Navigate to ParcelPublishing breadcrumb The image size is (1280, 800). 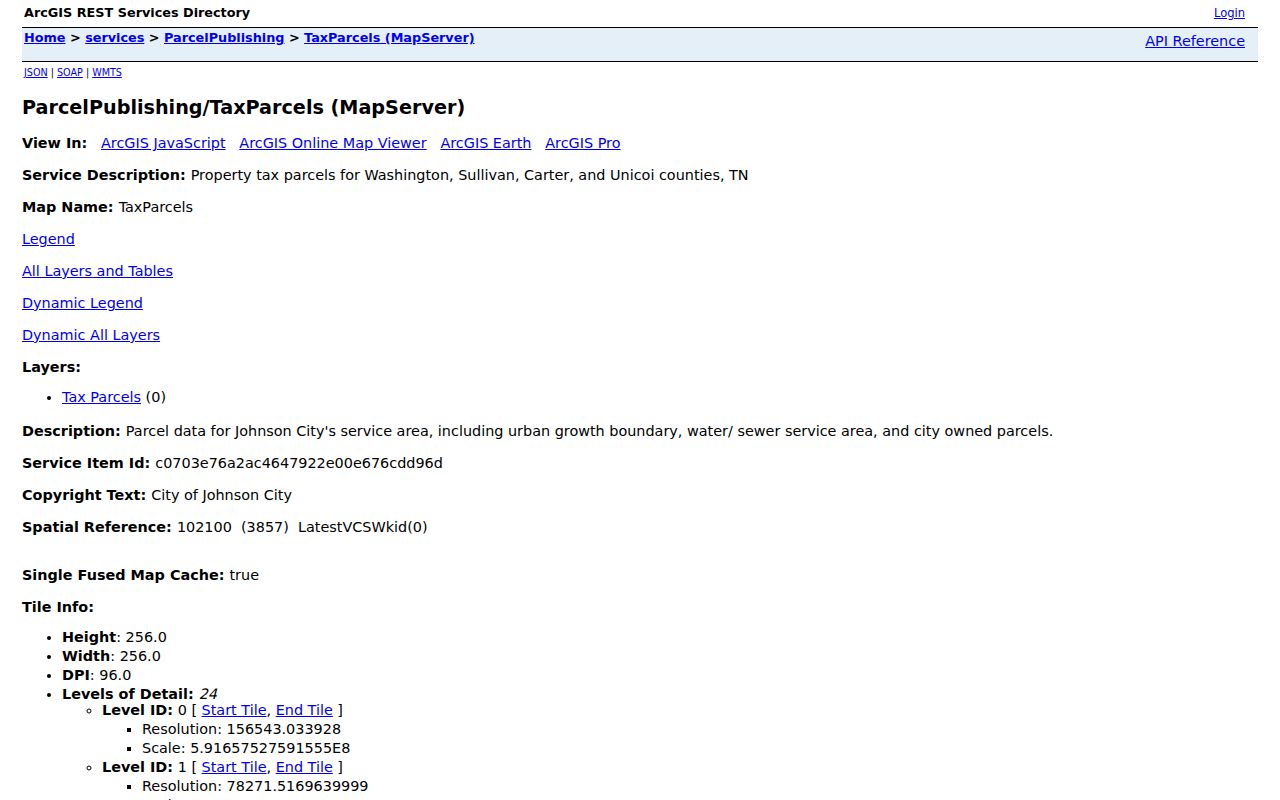pos(224,38)
